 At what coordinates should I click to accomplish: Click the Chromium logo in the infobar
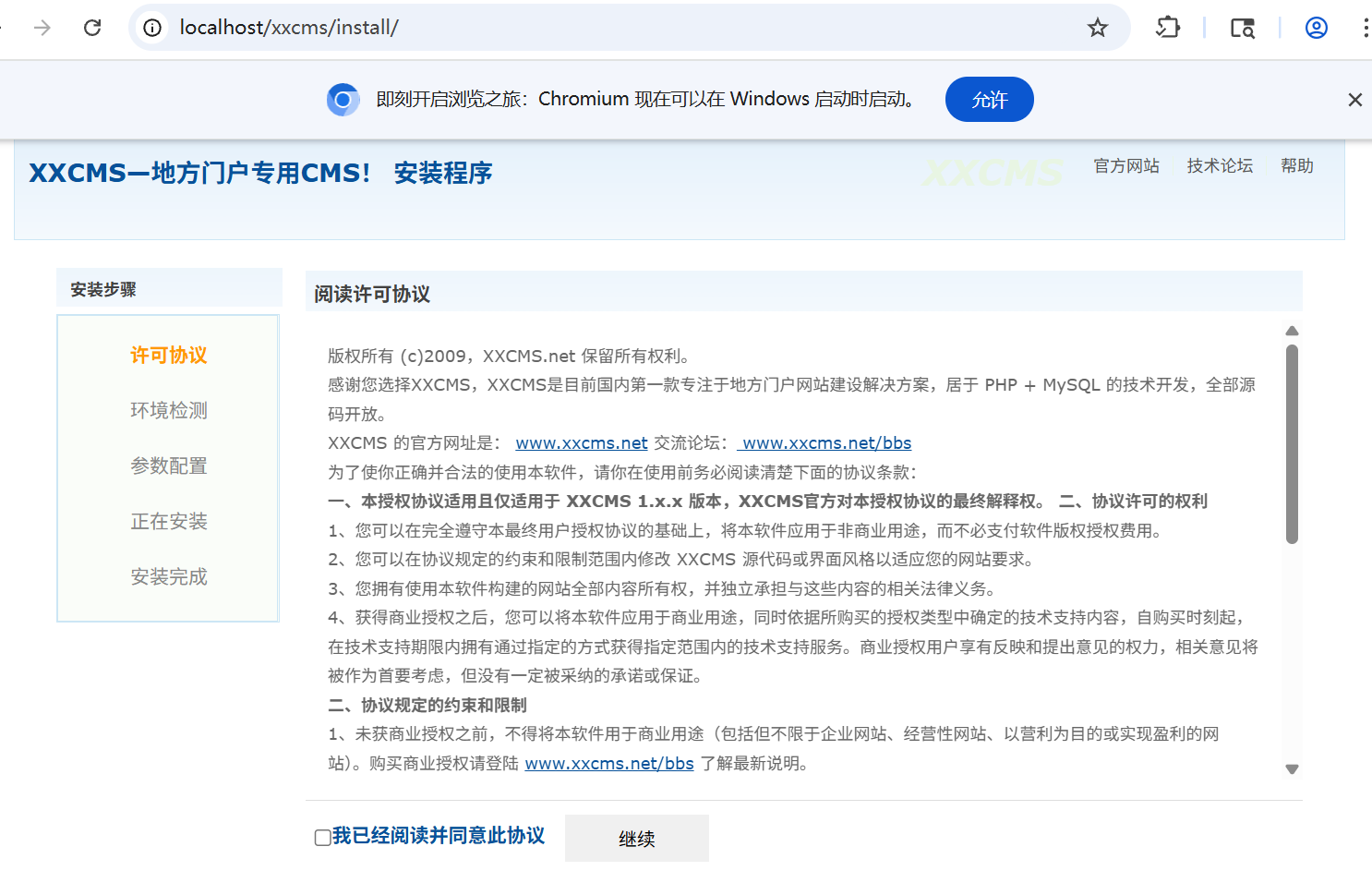point(343,100)
